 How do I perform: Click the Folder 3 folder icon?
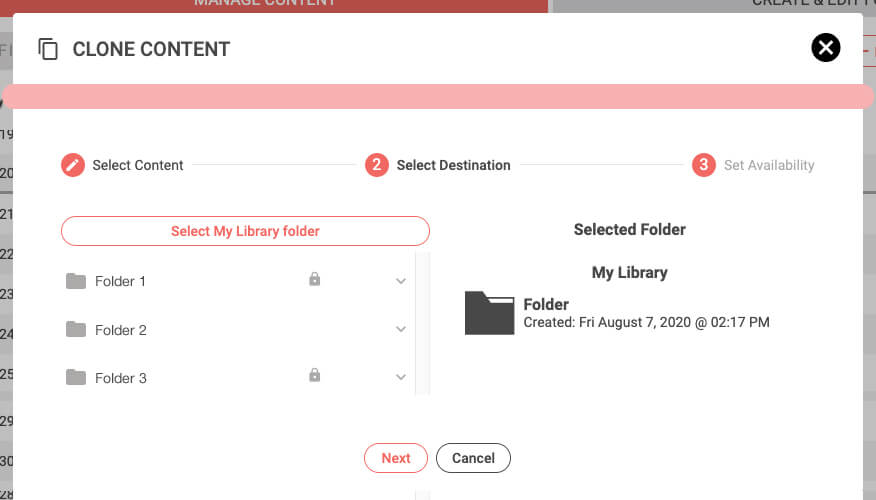click(x=76, y=378)
